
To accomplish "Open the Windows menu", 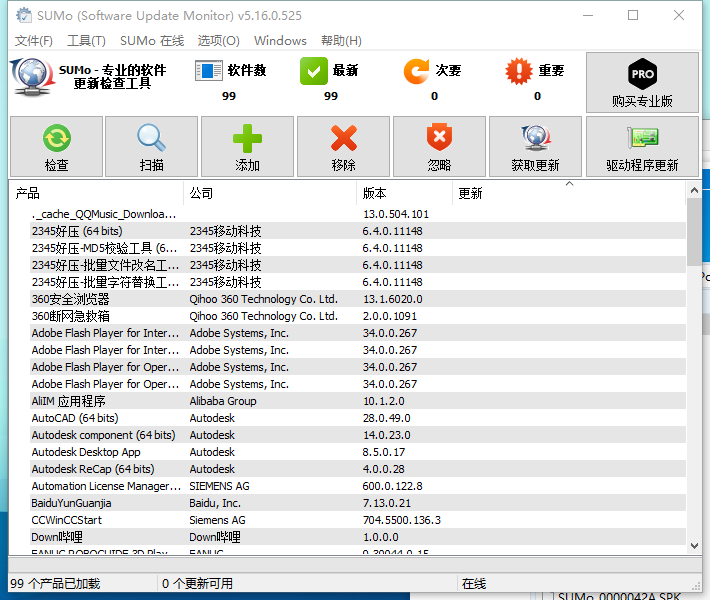I will pyautogui.click(x=280, y=41).
